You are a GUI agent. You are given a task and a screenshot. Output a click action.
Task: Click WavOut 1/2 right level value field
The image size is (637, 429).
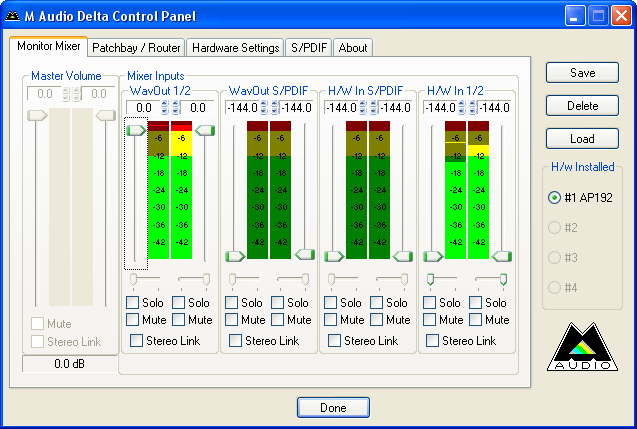click(x=197, y=108)
